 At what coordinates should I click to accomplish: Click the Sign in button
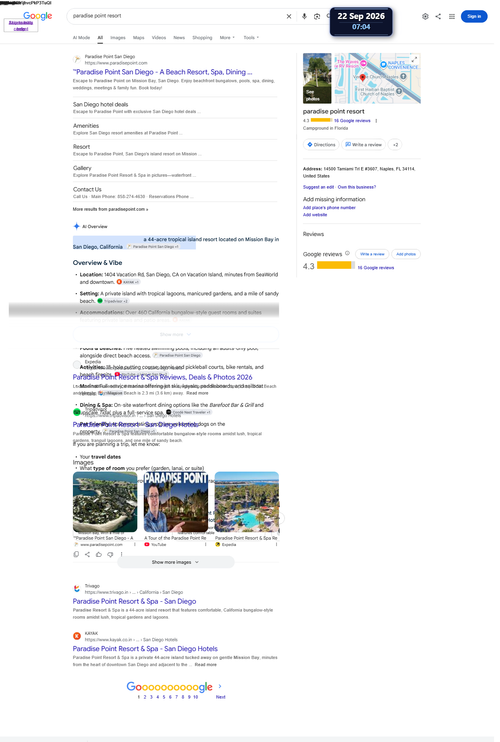coord(474,16)
